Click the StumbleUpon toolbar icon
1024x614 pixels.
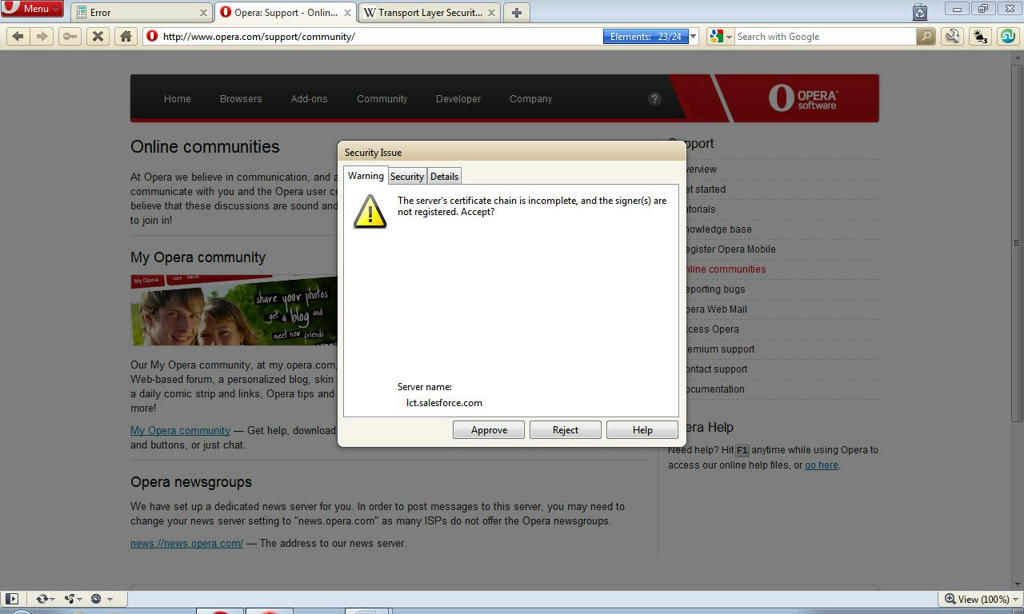coord(1008,37)
